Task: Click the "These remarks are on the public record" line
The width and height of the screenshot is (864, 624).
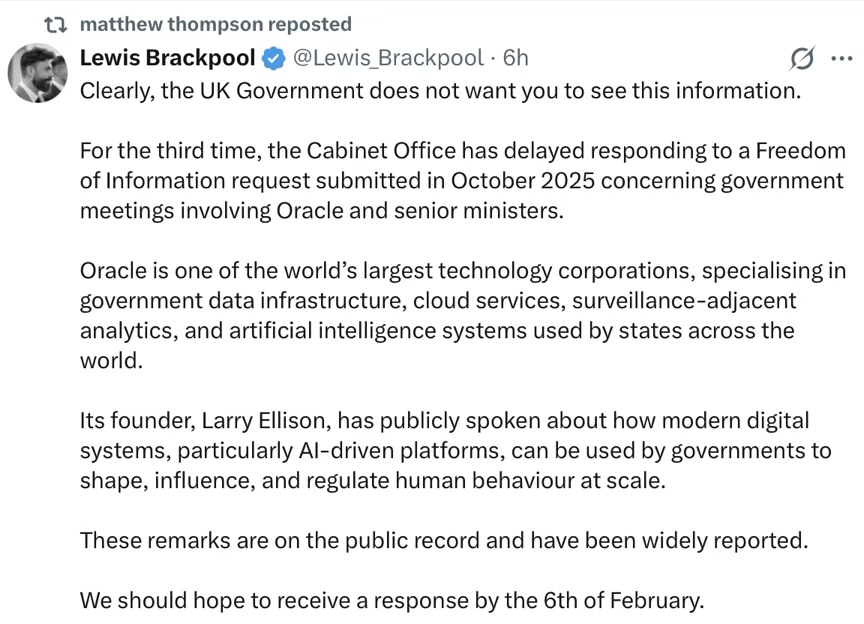Action: pyautogui.click(x=443, y=541)
